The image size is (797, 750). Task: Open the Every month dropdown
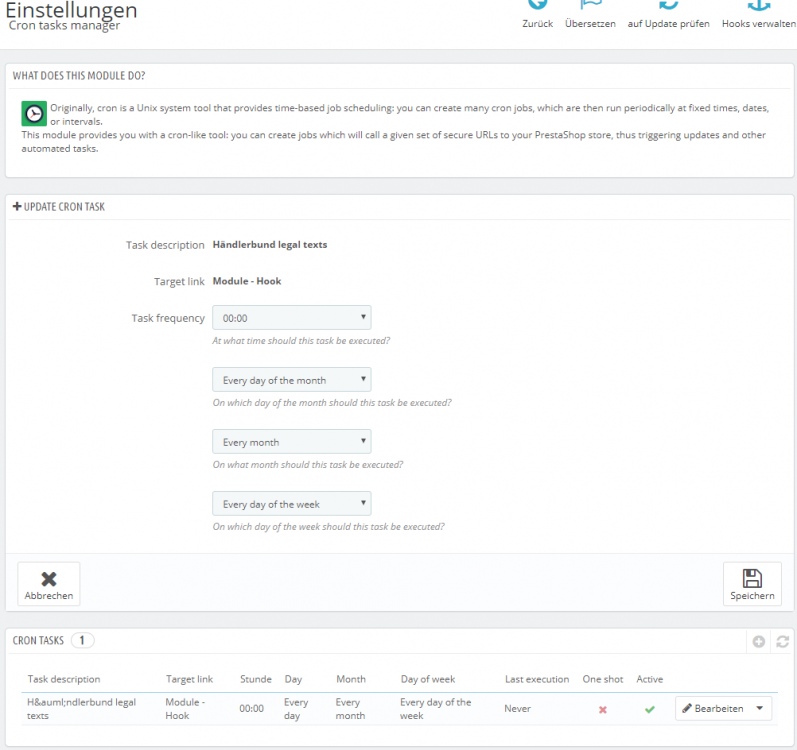coord(292,442)
